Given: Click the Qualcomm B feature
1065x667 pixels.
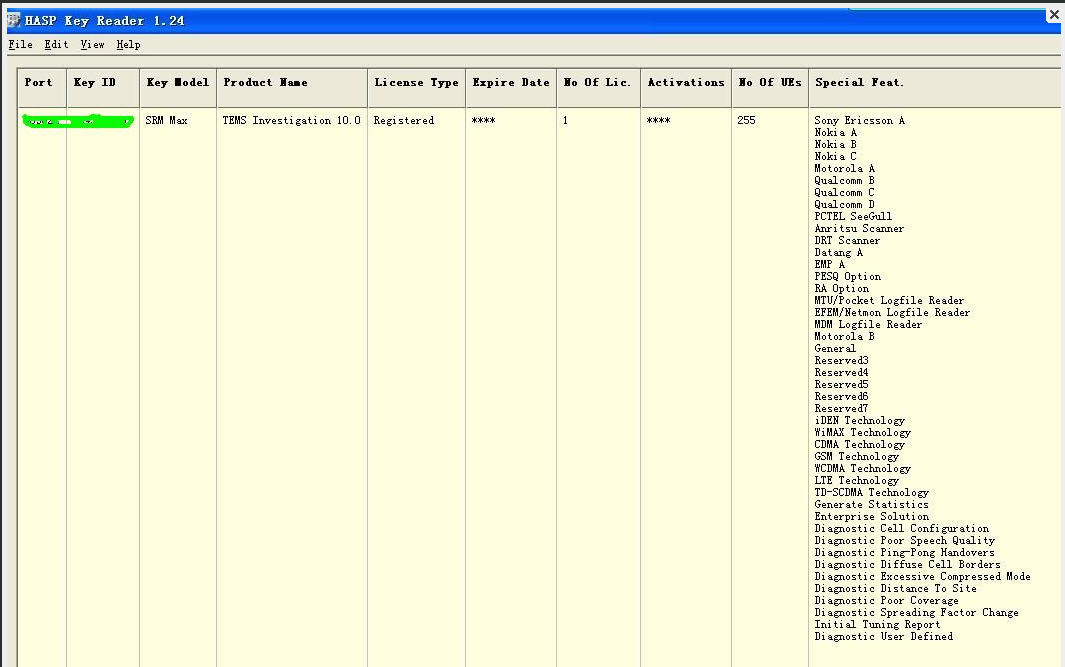Looking at the screenshot, I should point(844,181).
